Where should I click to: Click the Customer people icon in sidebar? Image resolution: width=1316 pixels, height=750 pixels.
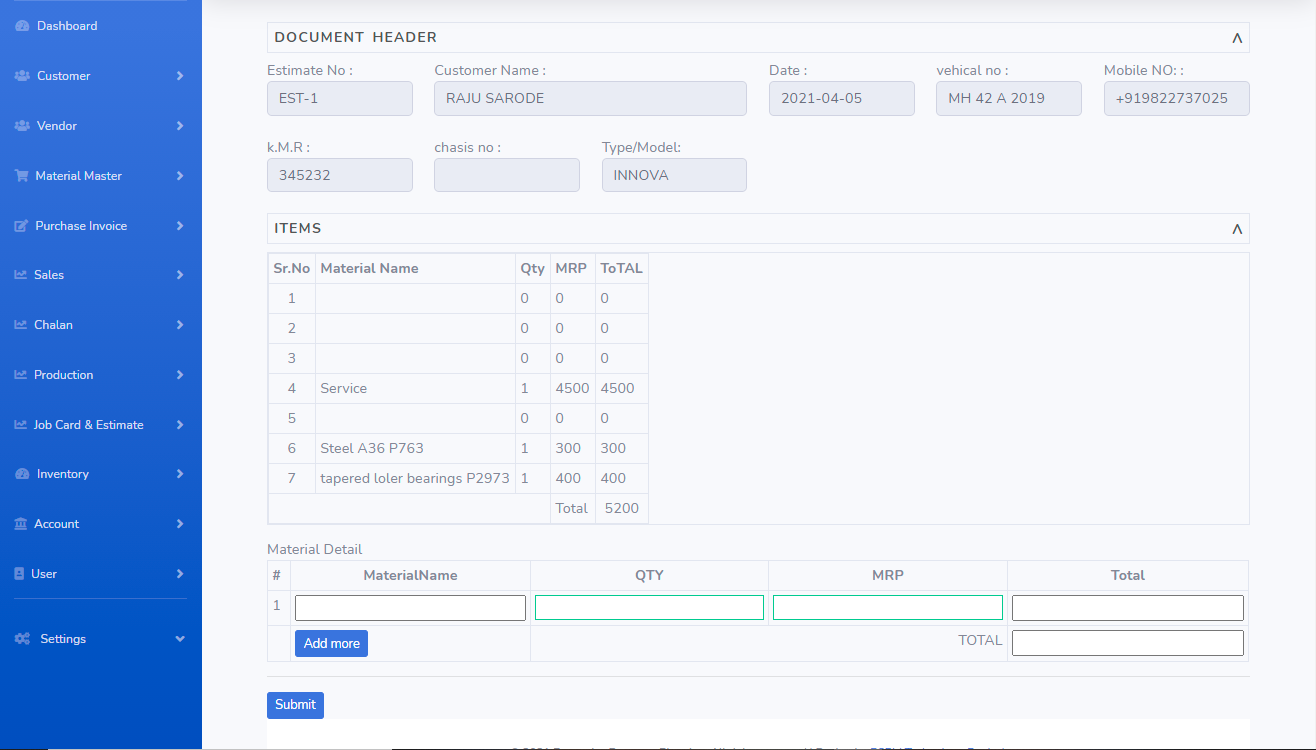[x=22, y=76]
